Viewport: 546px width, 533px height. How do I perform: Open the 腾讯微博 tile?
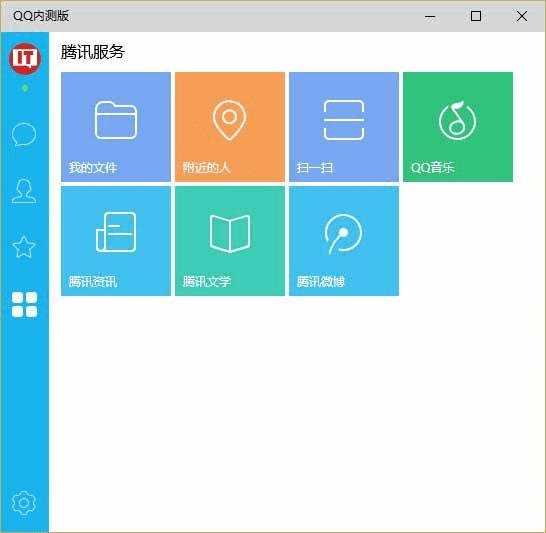344,241
